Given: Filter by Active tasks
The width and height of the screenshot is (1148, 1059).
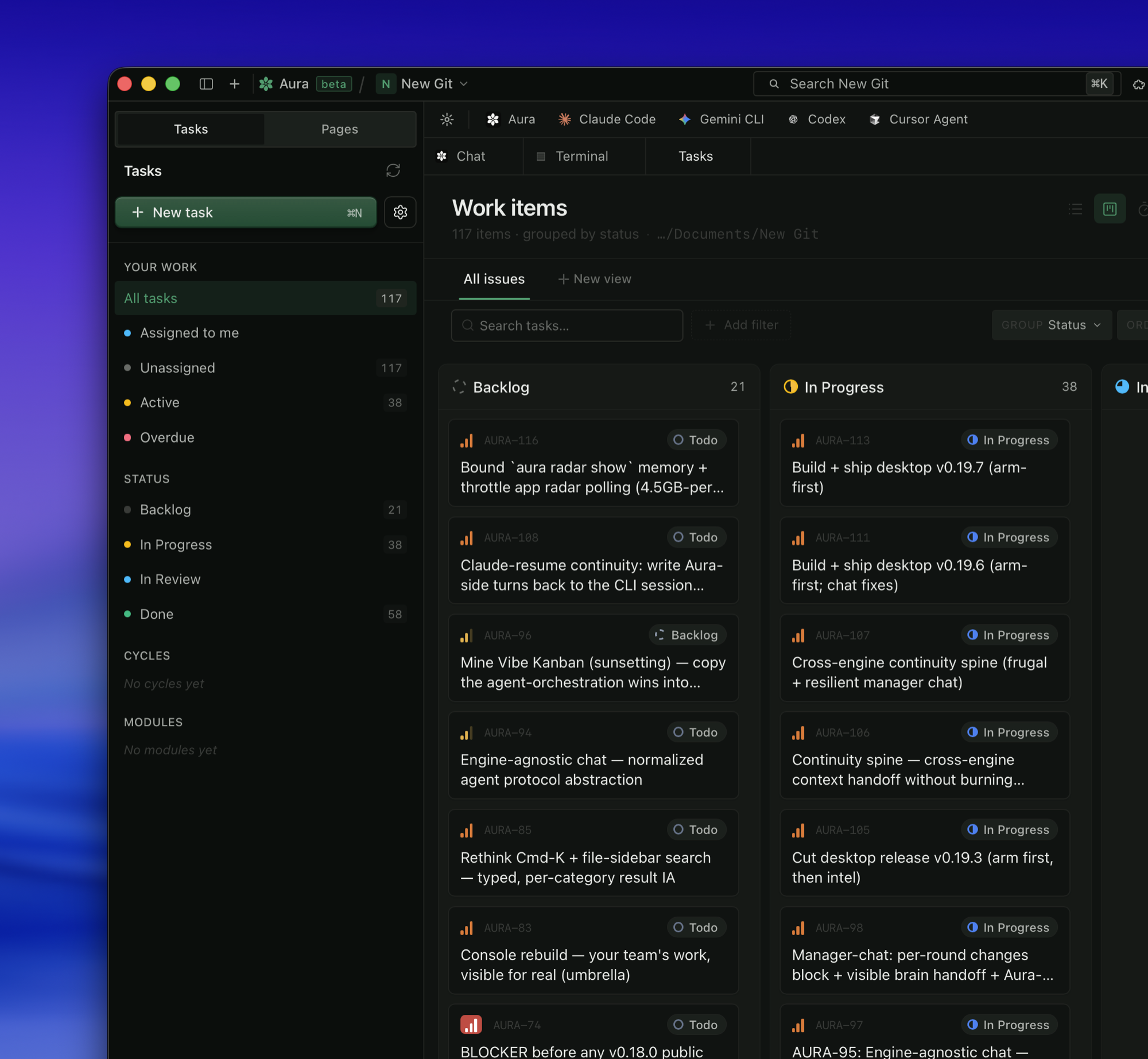Looking at the screenshot, I should coord(265,402).
